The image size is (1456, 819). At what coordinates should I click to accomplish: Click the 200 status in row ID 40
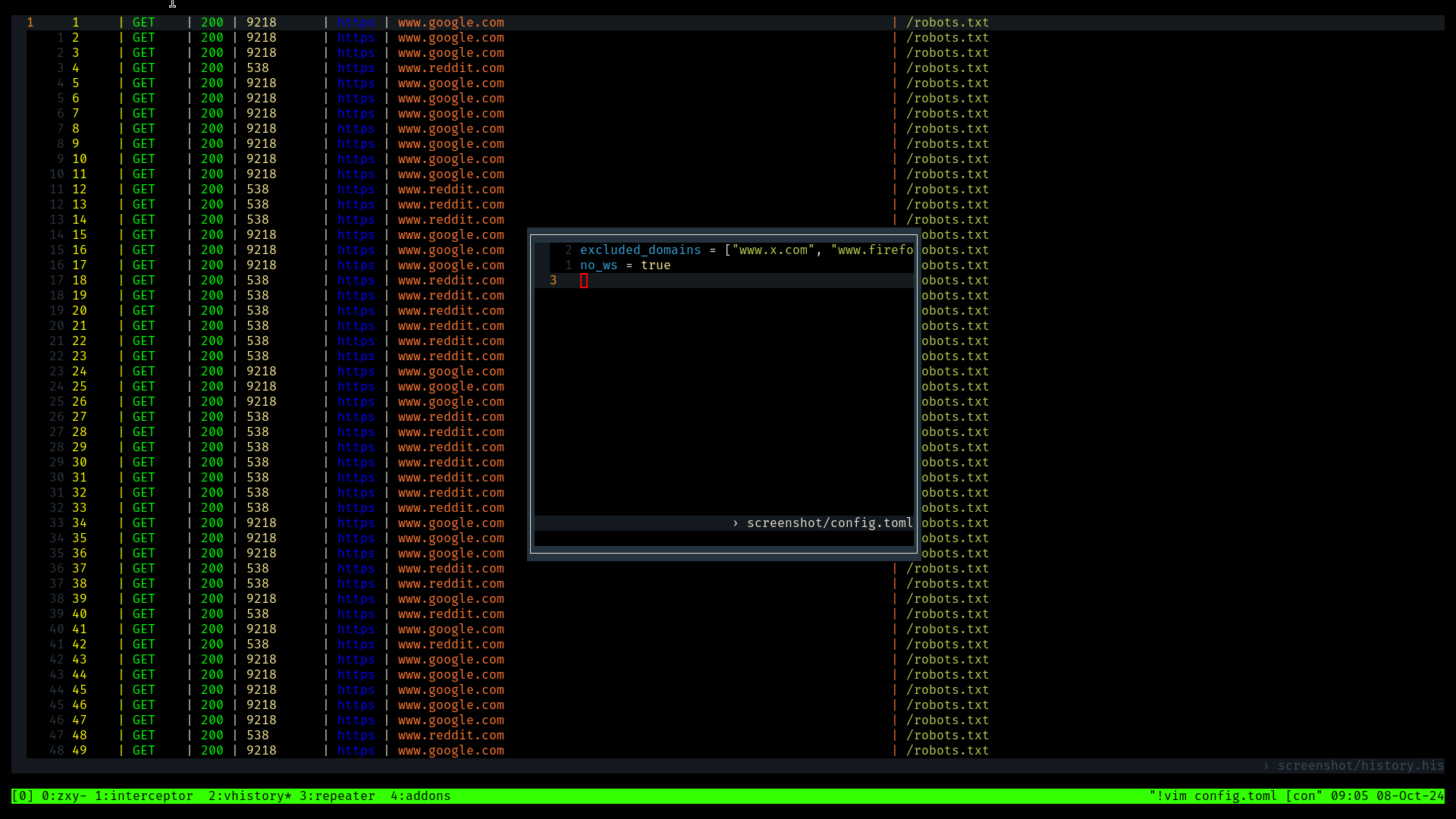[212, 613]
